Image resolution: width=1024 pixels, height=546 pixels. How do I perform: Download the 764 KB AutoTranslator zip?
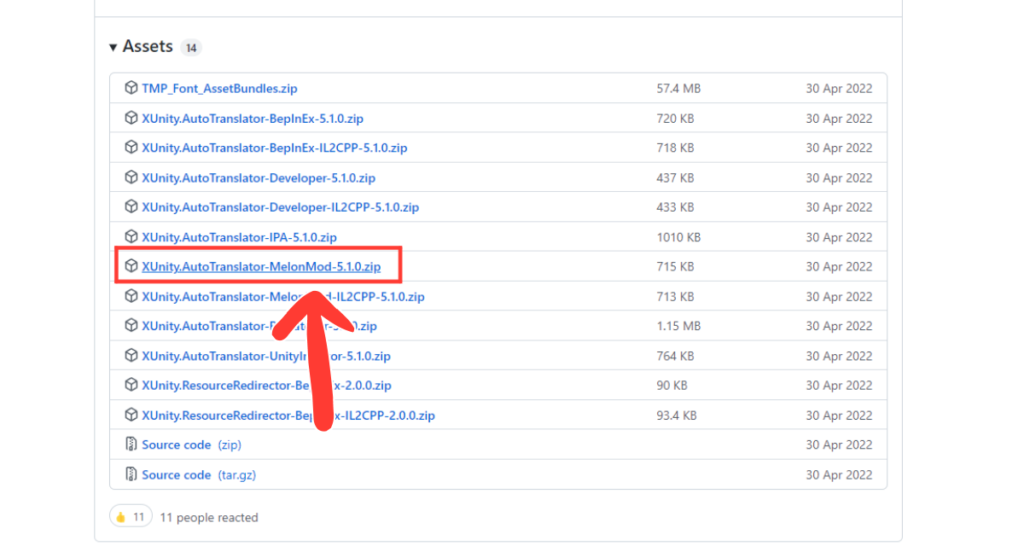[266, 356]
